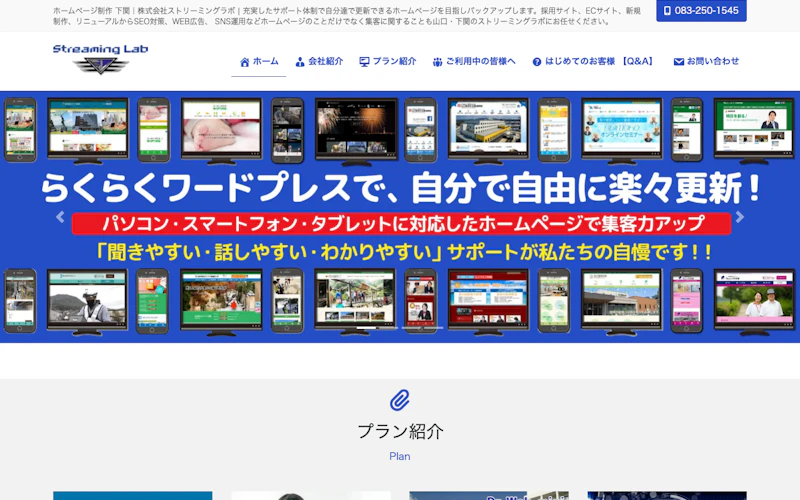The width and height of the screenshot is (800, 500).
Task: Call via the 083-250-1545 phone button
Action: (x=701, y=11)
